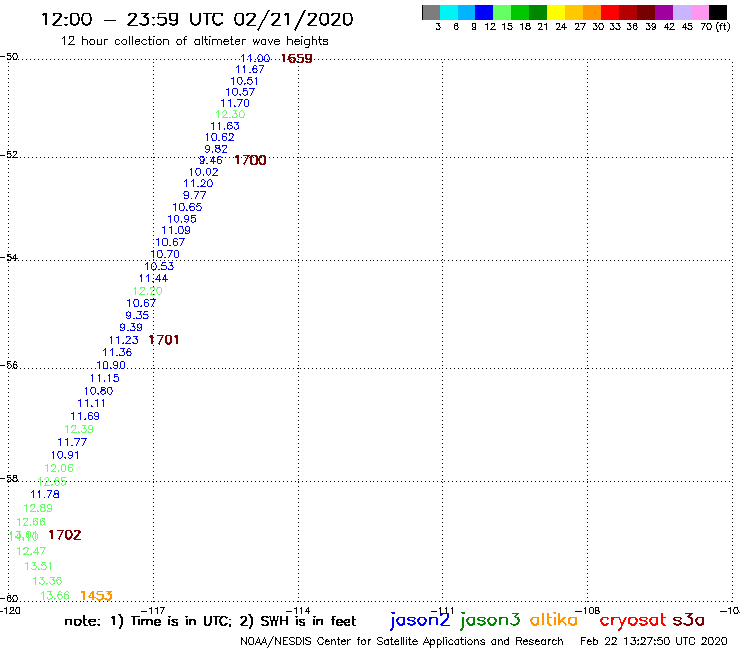Screen dimensions: 740x650
Task: Click the green wave height value 12.89
Action: point(38,509)
